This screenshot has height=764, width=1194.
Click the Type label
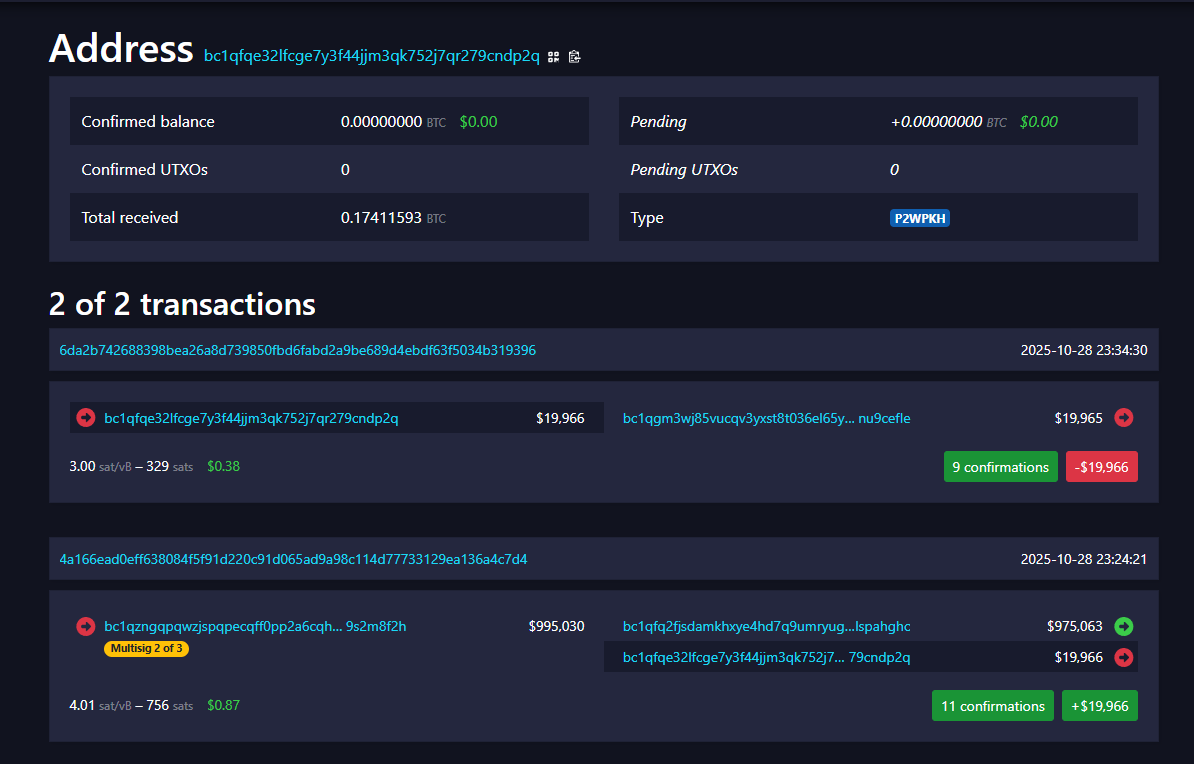(x=646, y=218)
